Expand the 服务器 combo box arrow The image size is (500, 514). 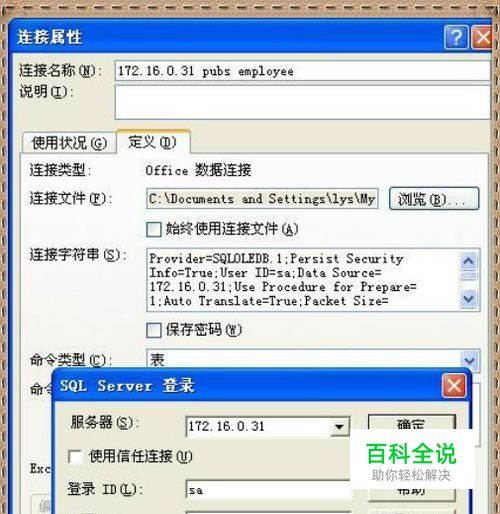pyautogui.click(x=339, y=427)
